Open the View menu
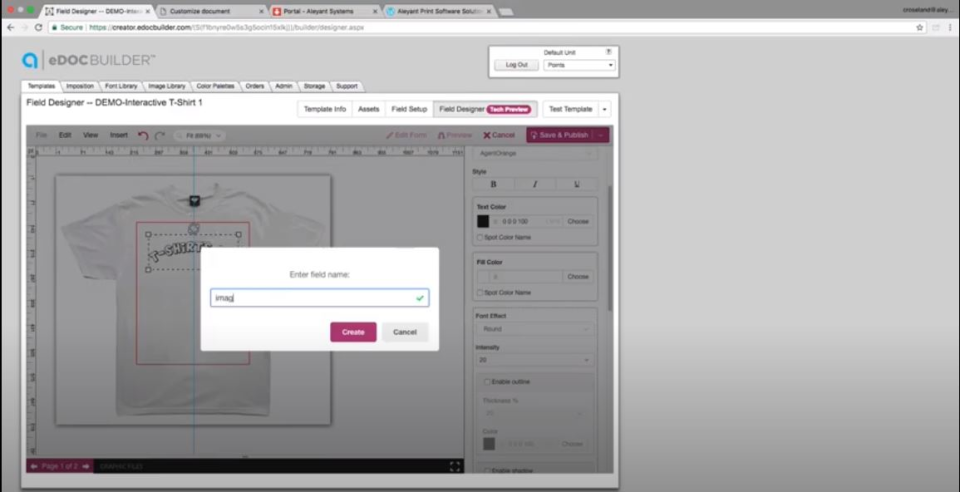Screen dimensions: 960x492 pyautogui.click(x=91, y=135)
